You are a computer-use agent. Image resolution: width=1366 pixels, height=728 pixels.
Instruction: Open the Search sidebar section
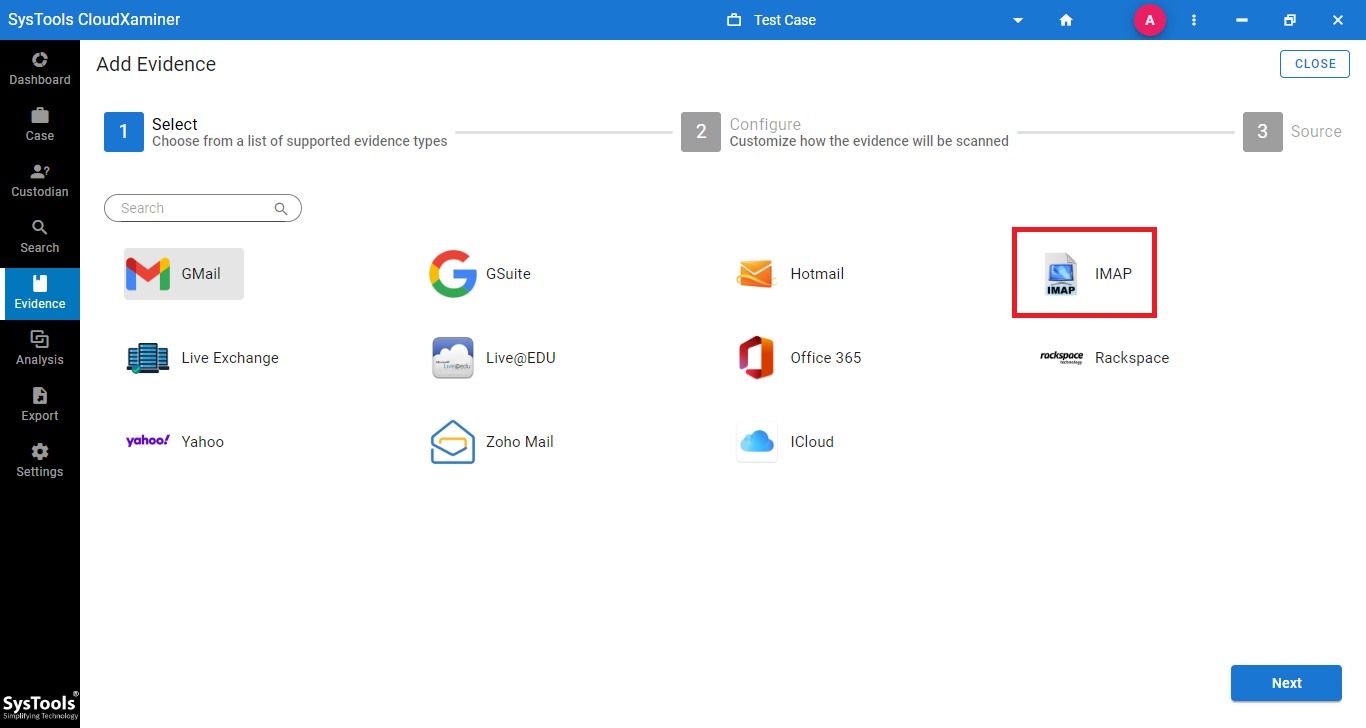[x=40, y=236]
